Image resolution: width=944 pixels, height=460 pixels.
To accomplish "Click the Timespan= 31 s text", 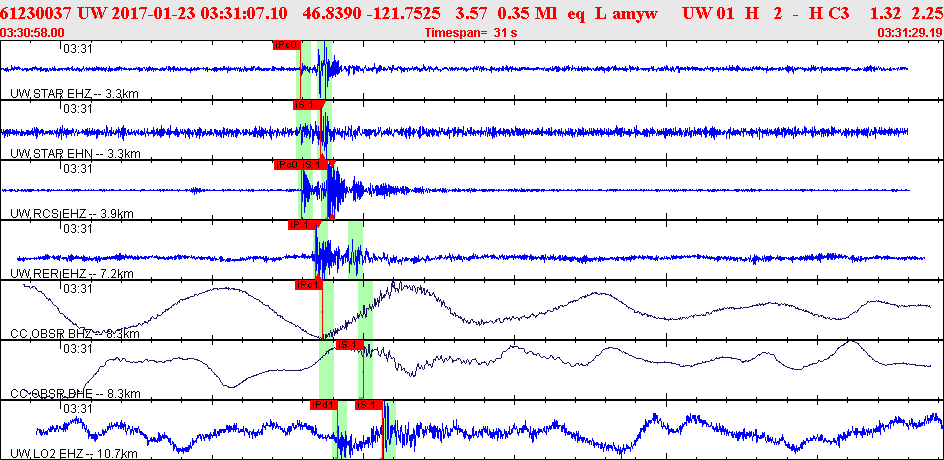I will click(x=471, y=33).
